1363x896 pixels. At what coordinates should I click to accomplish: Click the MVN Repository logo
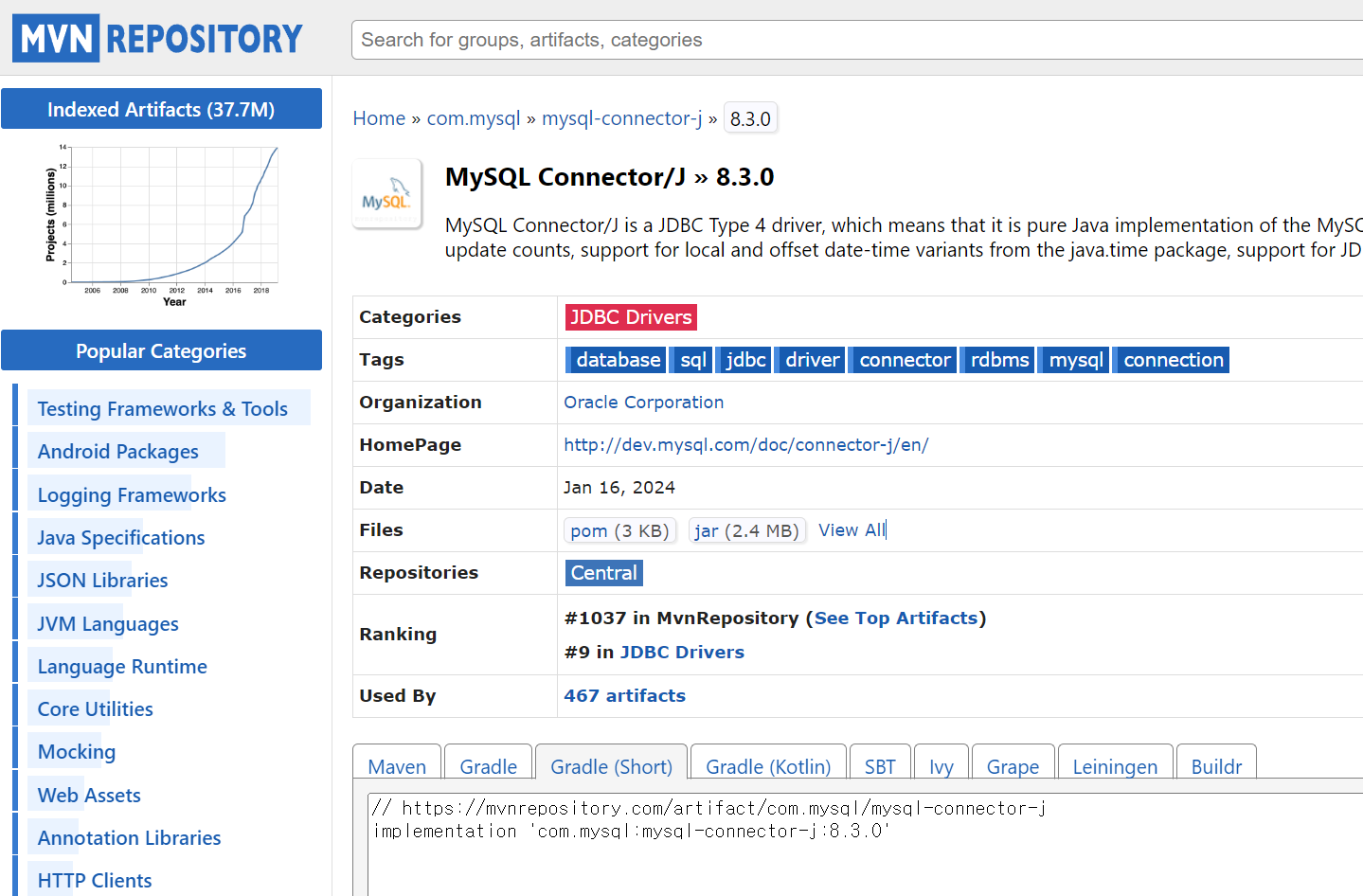pos(157,39)
